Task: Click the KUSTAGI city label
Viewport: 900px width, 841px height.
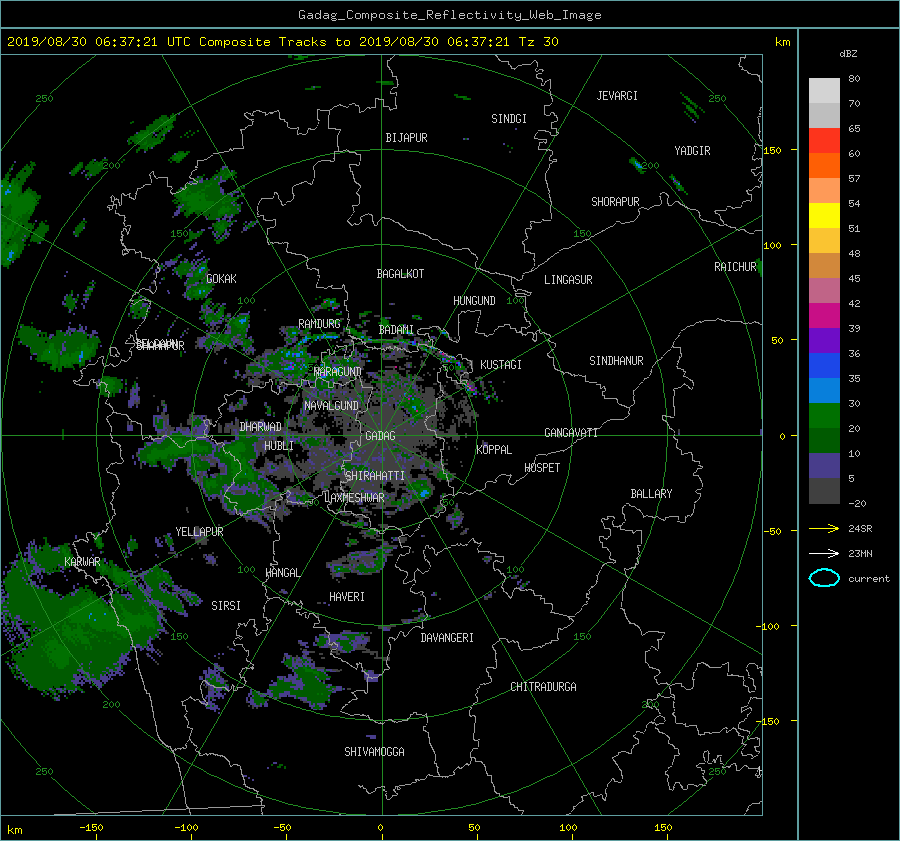Action: (501, 365)
